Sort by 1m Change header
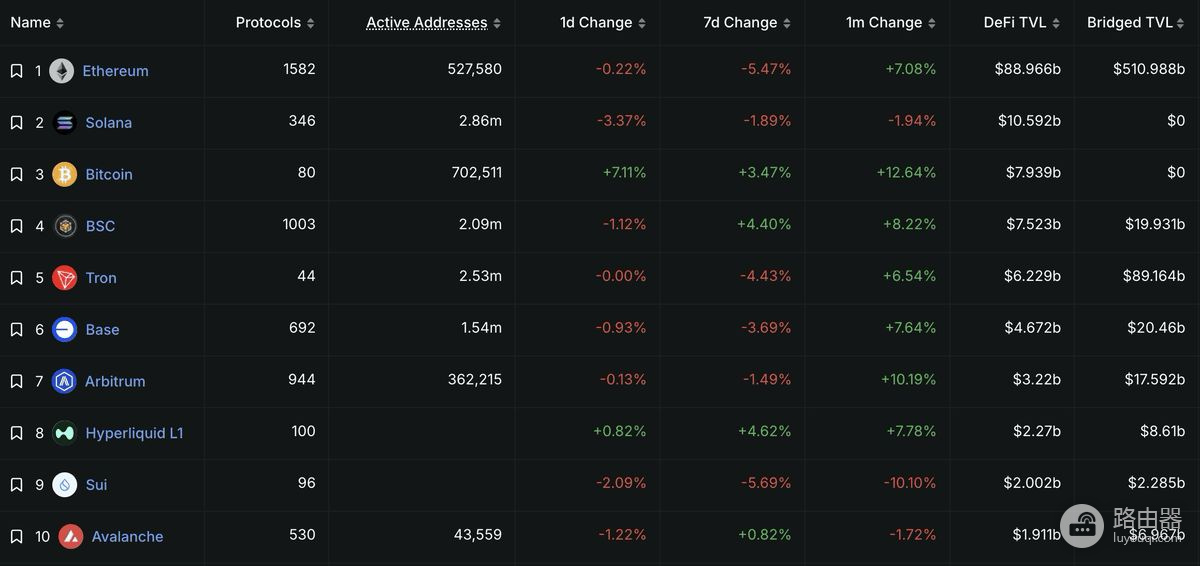Screen dimensions: 1200x566 coord(891,22)
